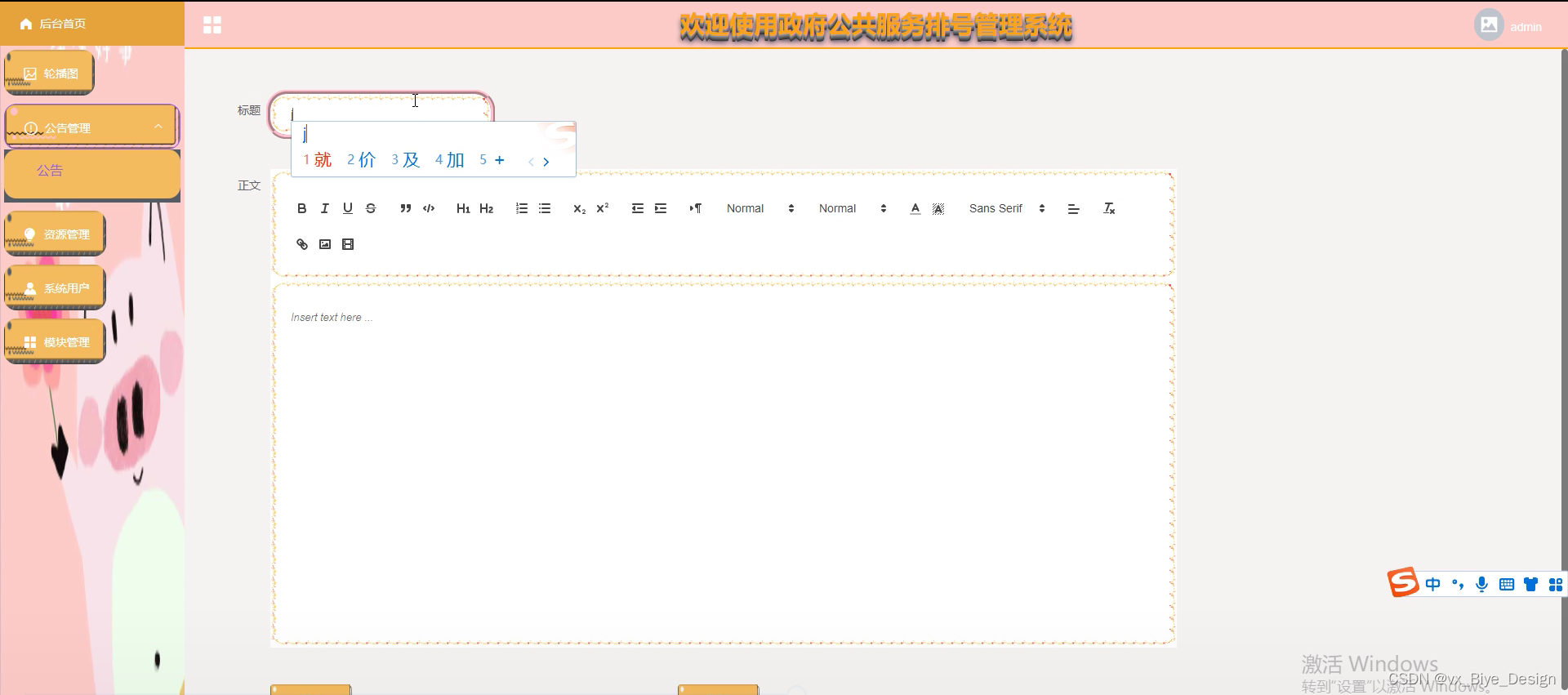Screen dimensions: 1568x695
Task: Insert a code block
Action: click(429, 208)
